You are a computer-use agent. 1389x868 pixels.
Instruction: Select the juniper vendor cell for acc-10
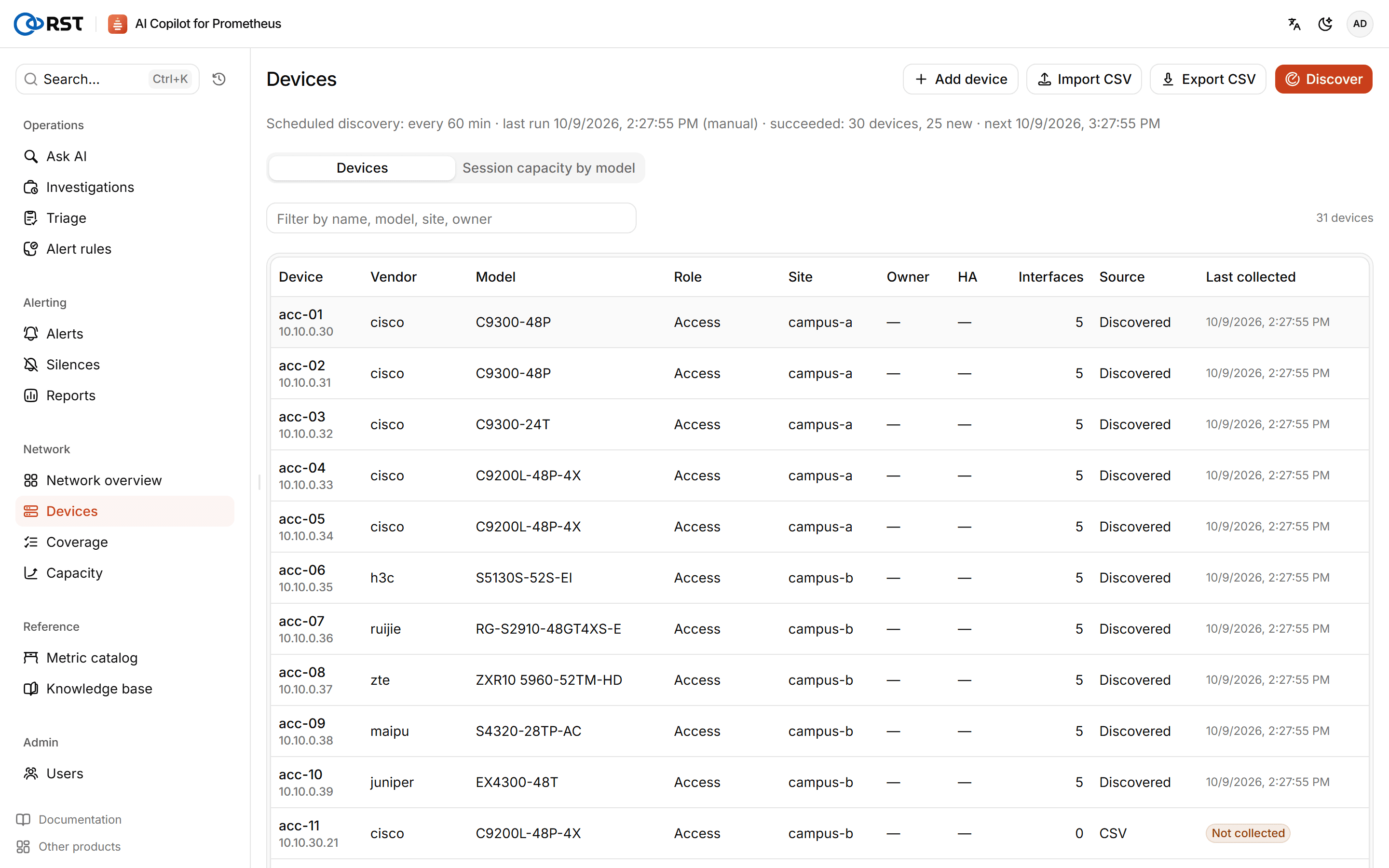(x=392, y=782)
